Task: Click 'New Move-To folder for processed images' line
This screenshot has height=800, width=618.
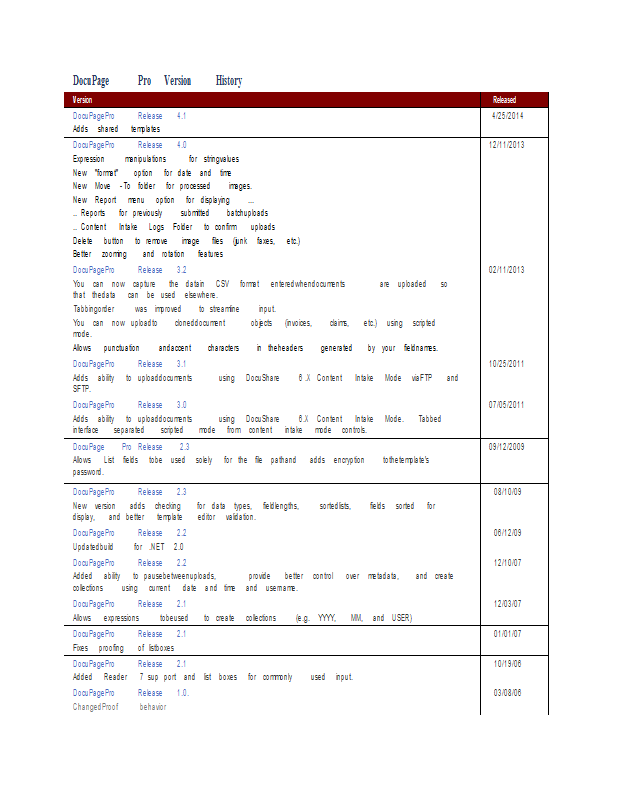Action: 162,186
